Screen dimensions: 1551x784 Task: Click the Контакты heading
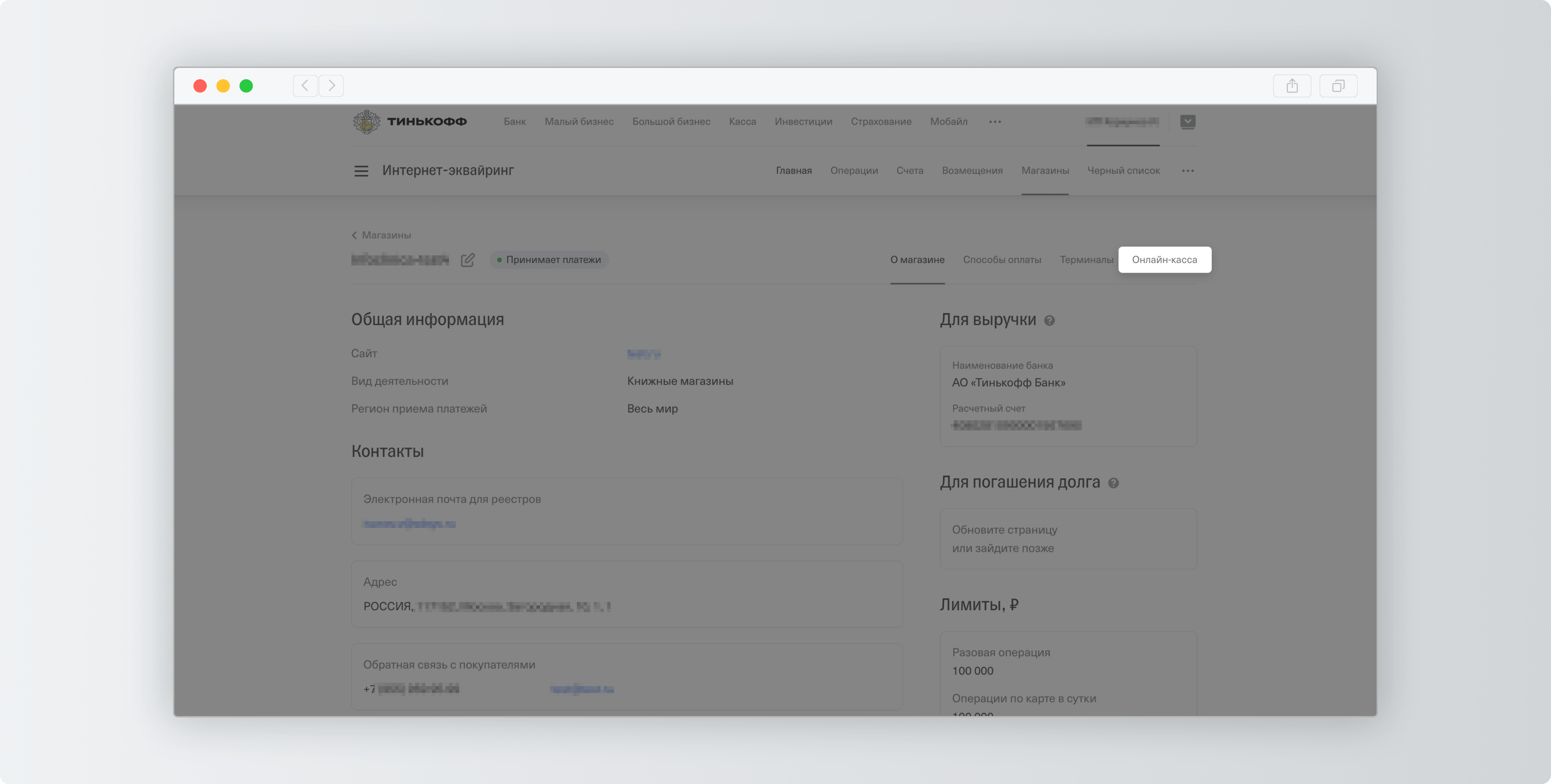click(387, 451)
